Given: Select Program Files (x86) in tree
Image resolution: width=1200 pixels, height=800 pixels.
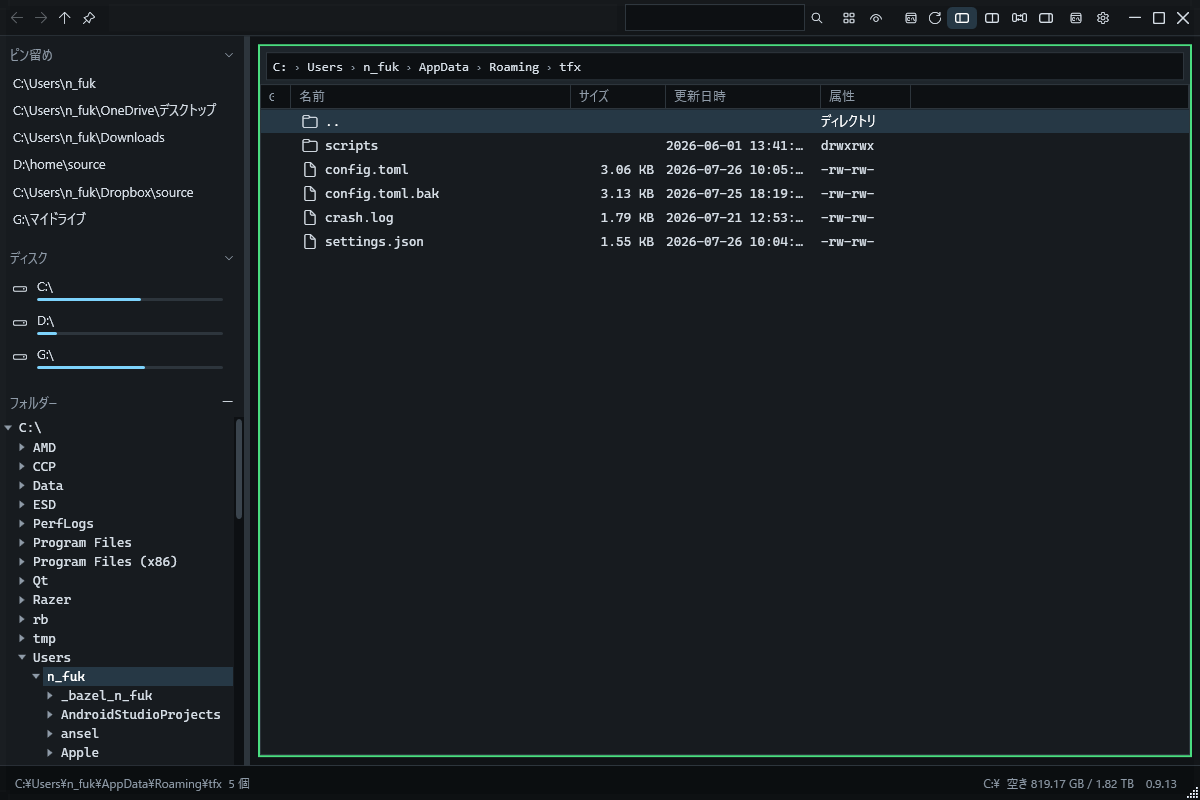Looking at the screenshot, I should click(105, 562).
